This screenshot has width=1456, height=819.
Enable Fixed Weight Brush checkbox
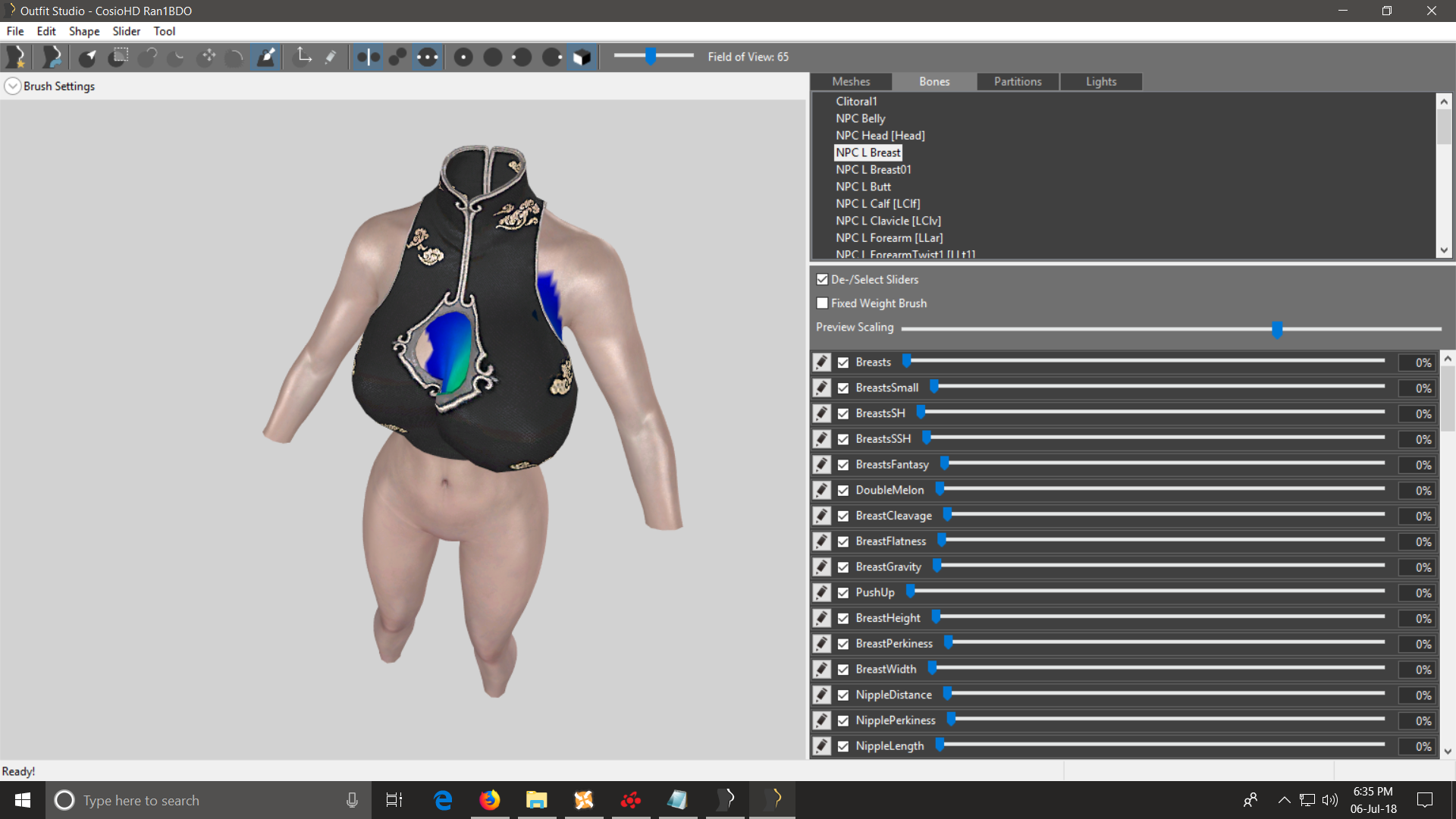coord(822,303)
